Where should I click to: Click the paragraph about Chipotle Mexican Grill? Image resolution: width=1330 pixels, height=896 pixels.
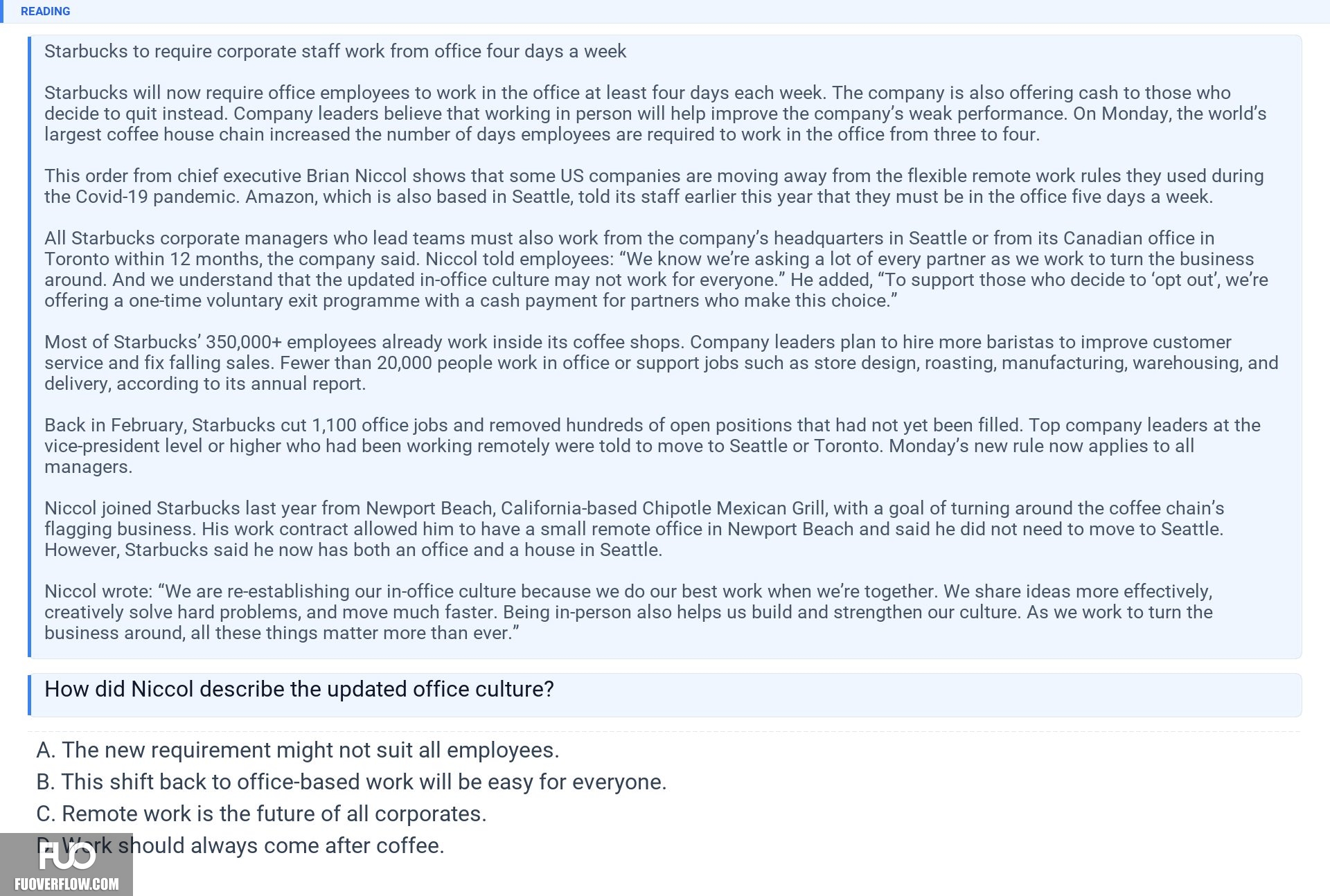click(634, 529)
